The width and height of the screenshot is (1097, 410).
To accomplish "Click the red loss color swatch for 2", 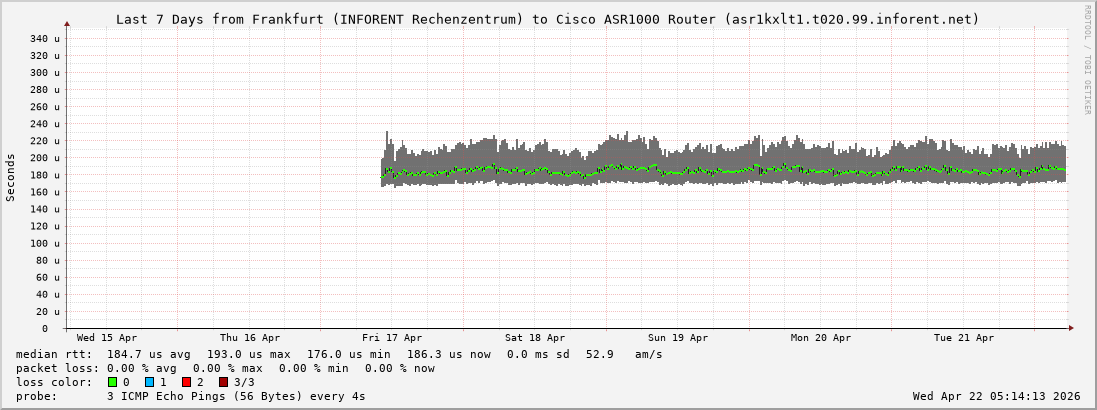I will (x=186, y=382).
